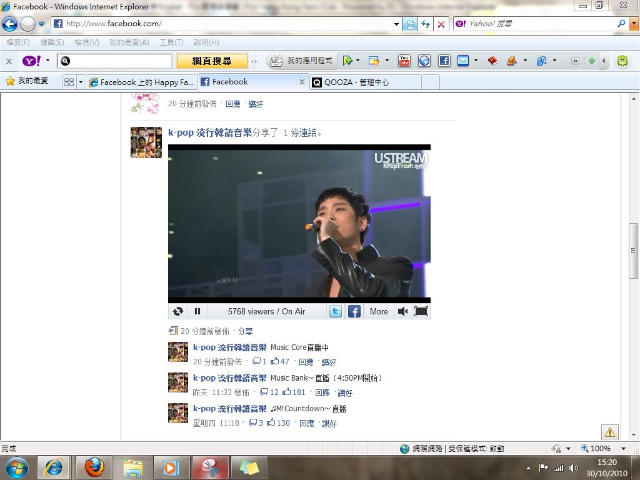This screenshot has width=640, height=480.
Task: Open the 說明(H) menu
Action: 206,42
